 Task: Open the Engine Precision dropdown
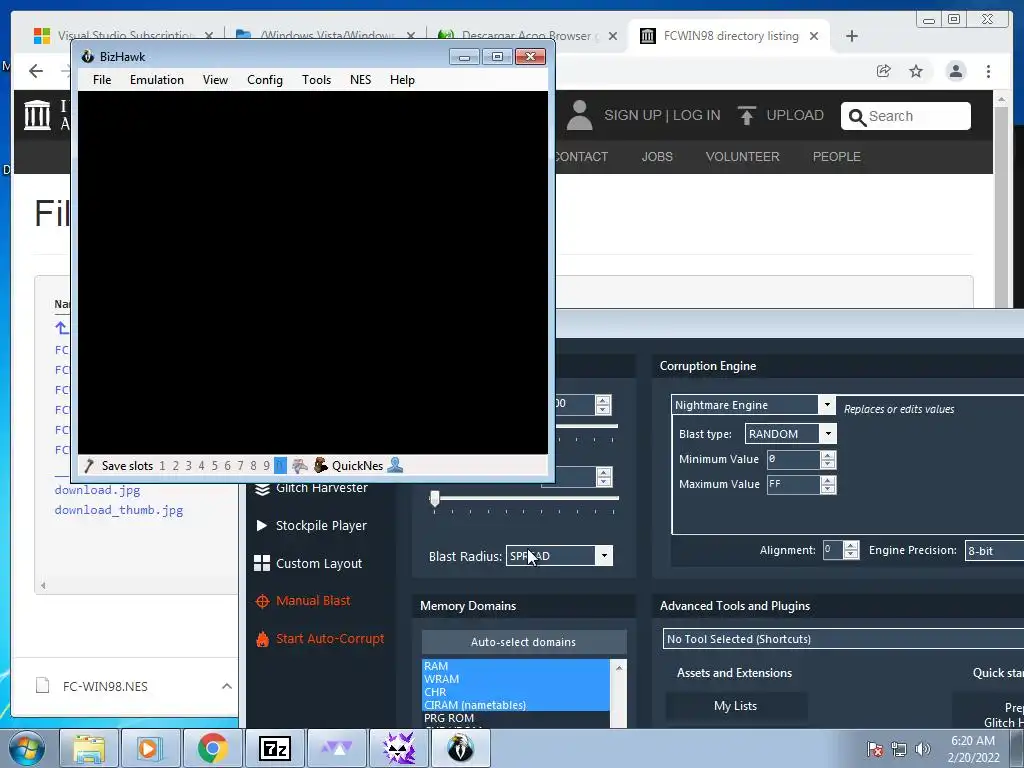click(994, 551)
